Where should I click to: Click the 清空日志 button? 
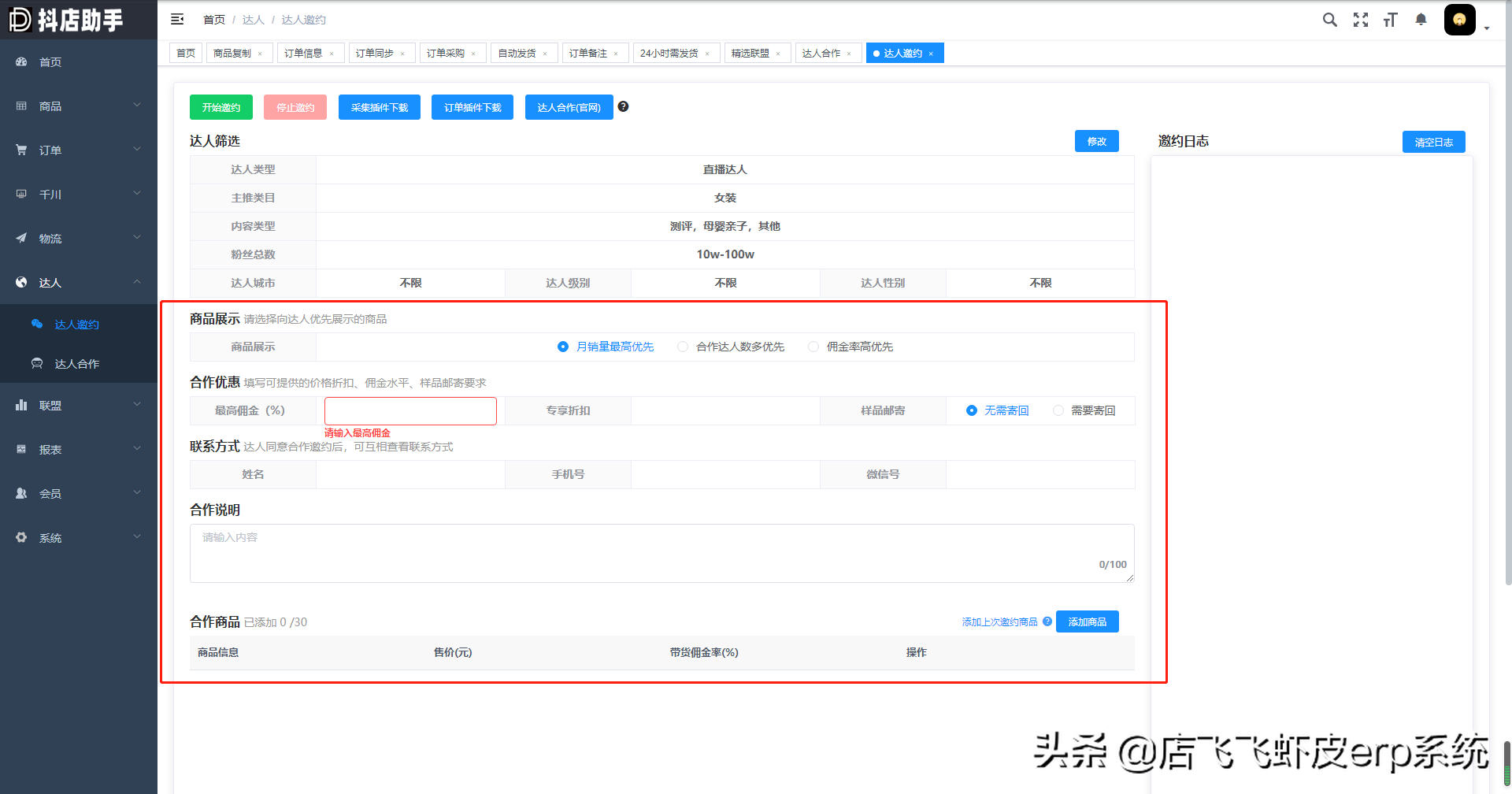coord(1434,142)
